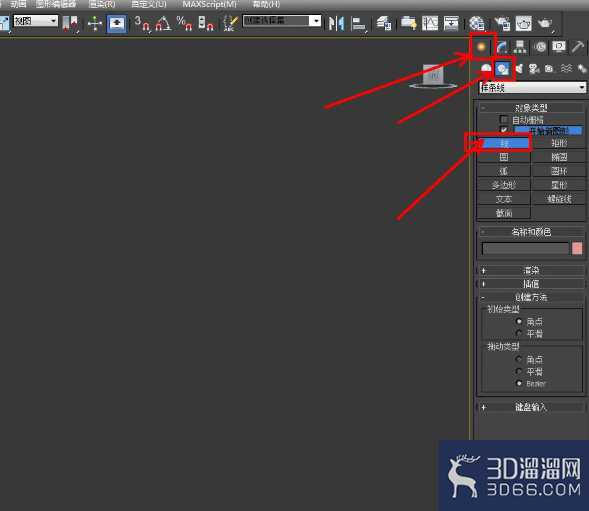
Task: Open the 样条线 shape type dropdown
Action: pos(532,88)
